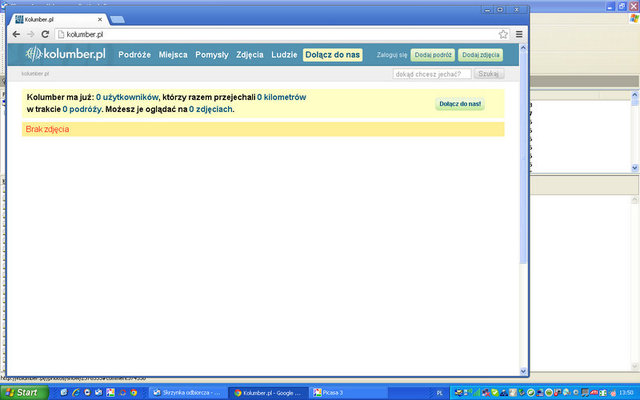Click the green signal bars tray icon
640x400 pixels.
click(x=477, y=393)
